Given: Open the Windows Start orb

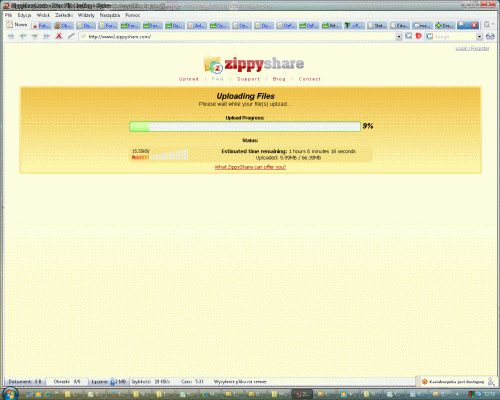Looking at the screenshot, I should [9, 394].
